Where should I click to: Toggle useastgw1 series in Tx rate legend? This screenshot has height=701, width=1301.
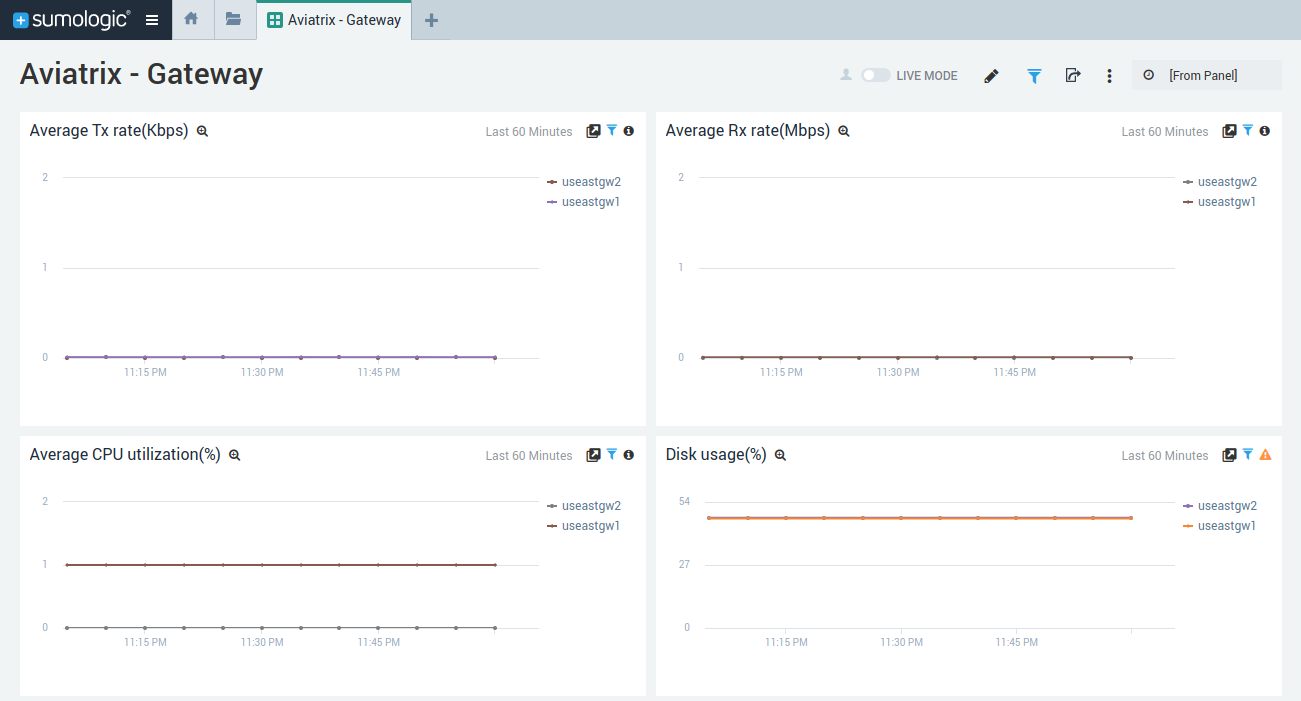(584, 202)
